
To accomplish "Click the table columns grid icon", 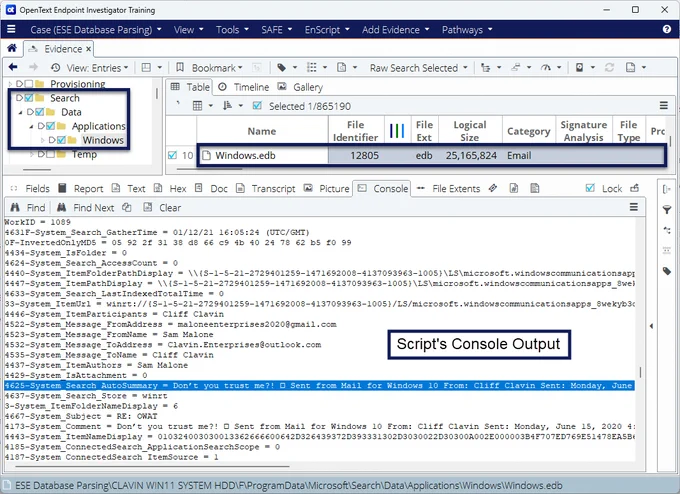I will 197,106.
